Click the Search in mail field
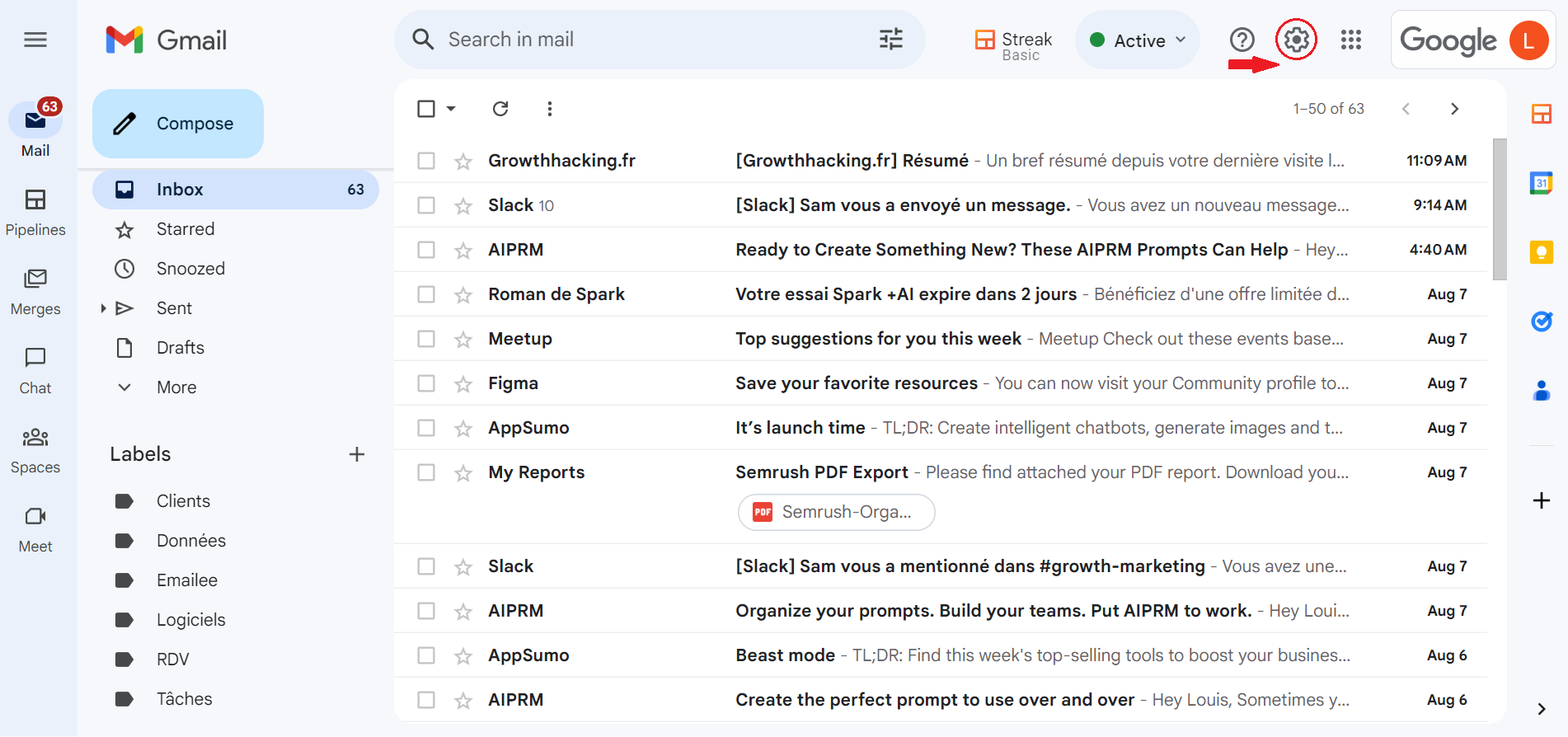This screenshot has width=1568, height=737. (660, 40)
